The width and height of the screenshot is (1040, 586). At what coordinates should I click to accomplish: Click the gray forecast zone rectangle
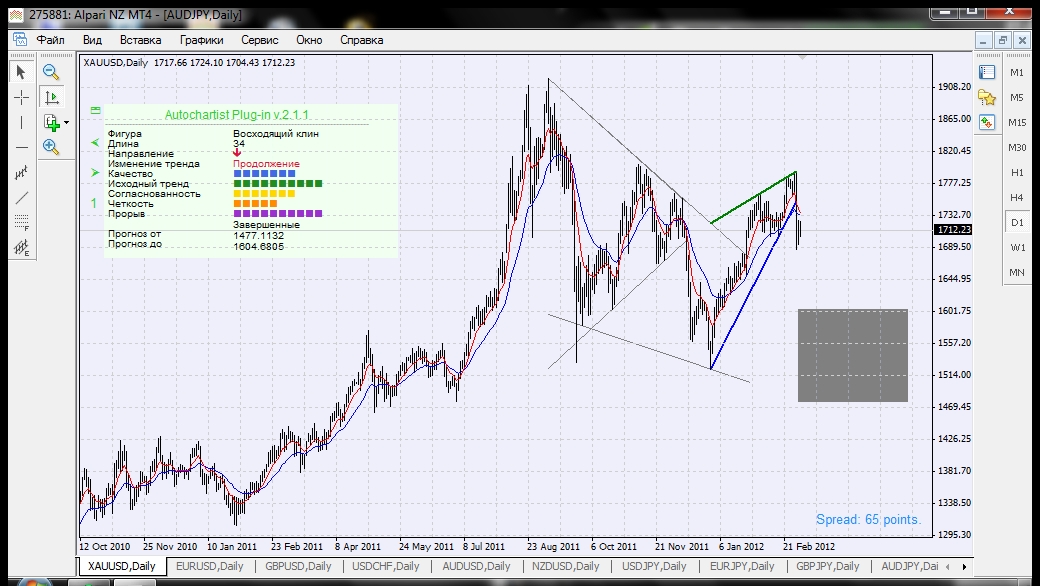pyautogui.click(x=853, y=355)
